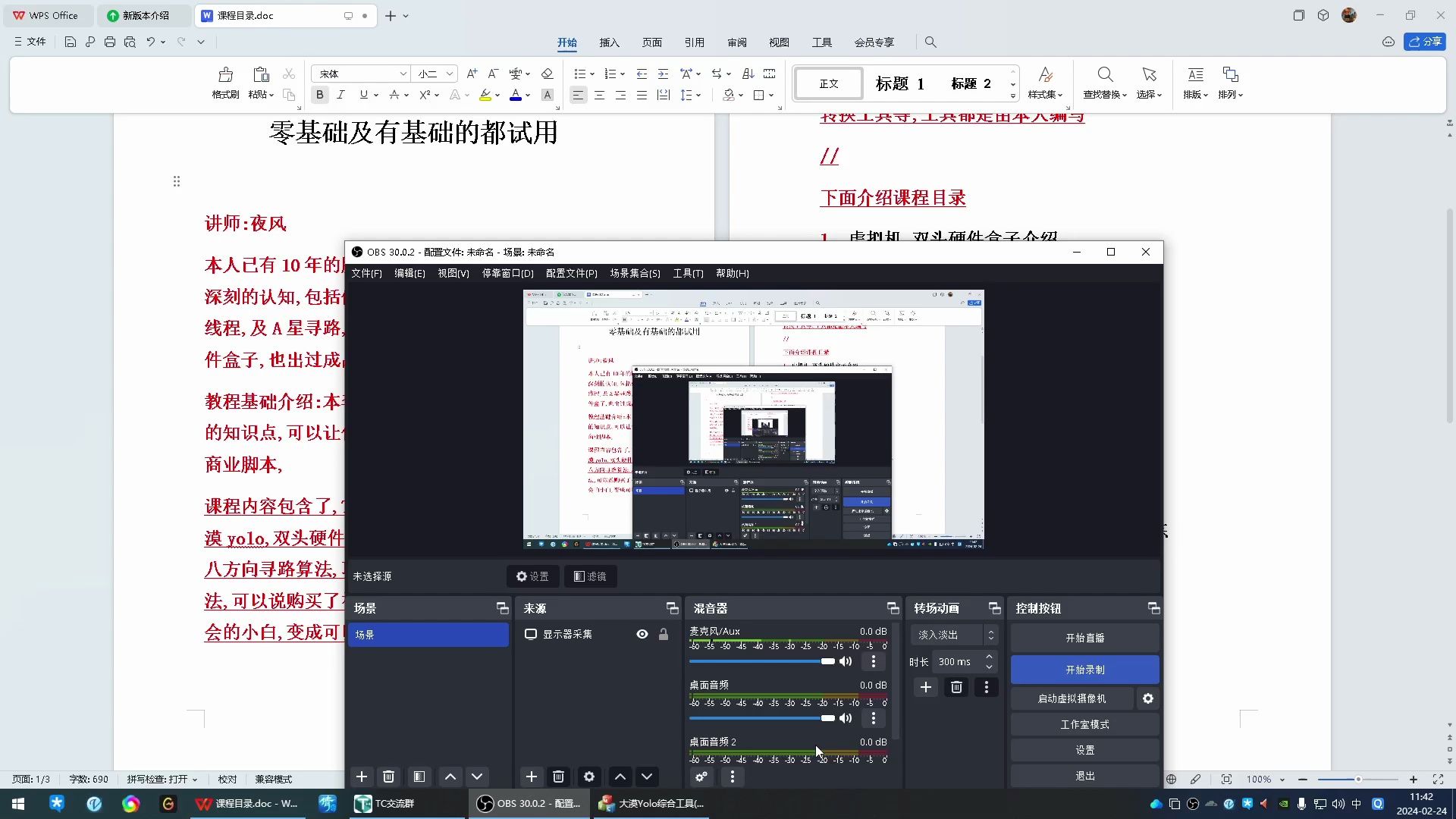Switch to the 插入 ribbon tab
Image resolution: width=1456 pixels, height=819 pixels.
609,42
